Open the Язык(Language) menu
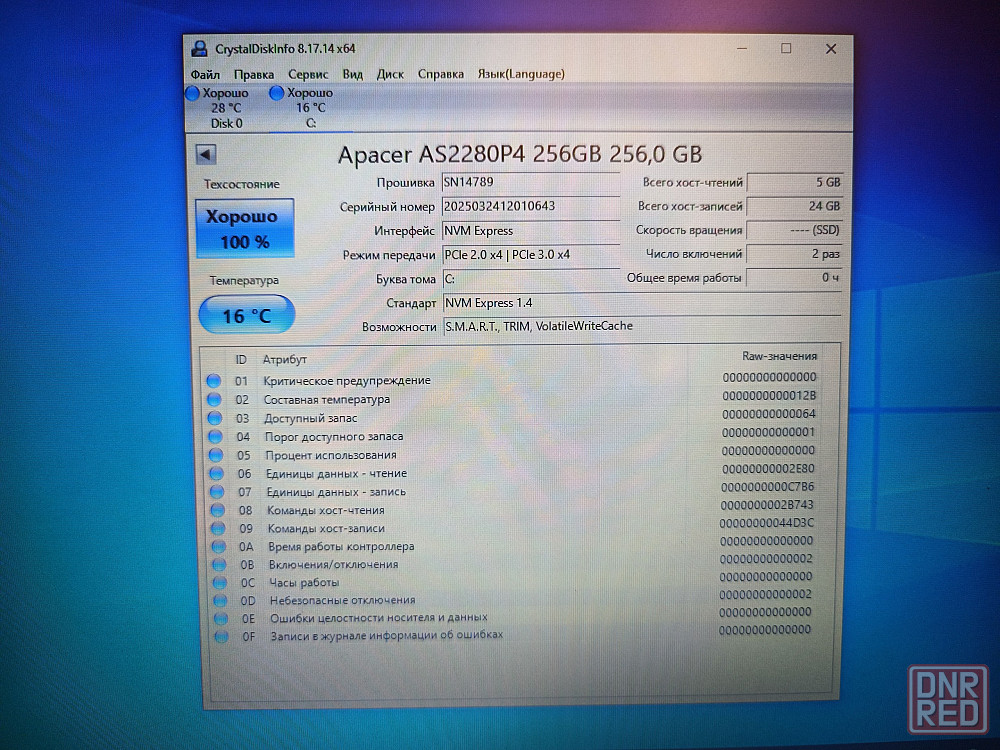 coord(520,74)
